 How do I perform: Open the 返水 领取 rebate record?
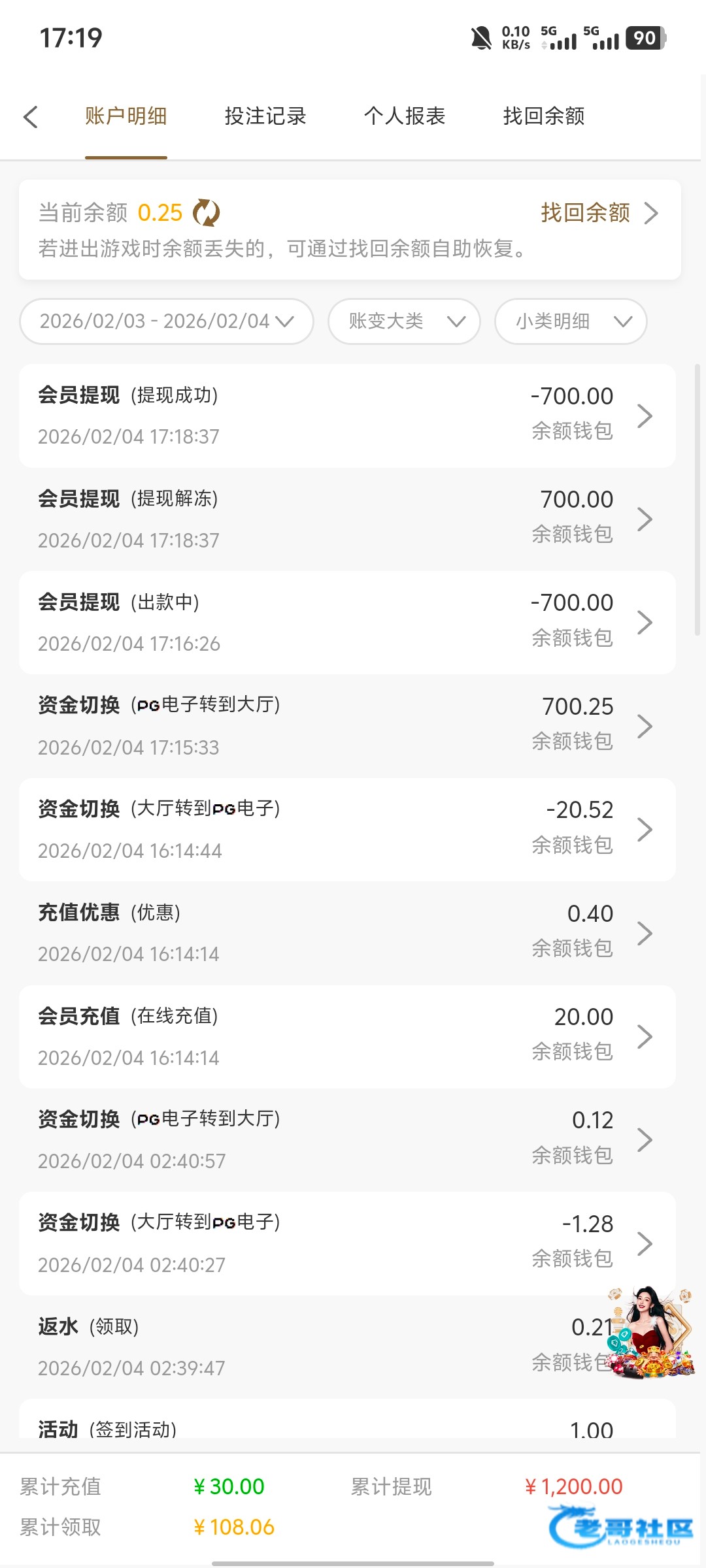tap(294, 1346)
